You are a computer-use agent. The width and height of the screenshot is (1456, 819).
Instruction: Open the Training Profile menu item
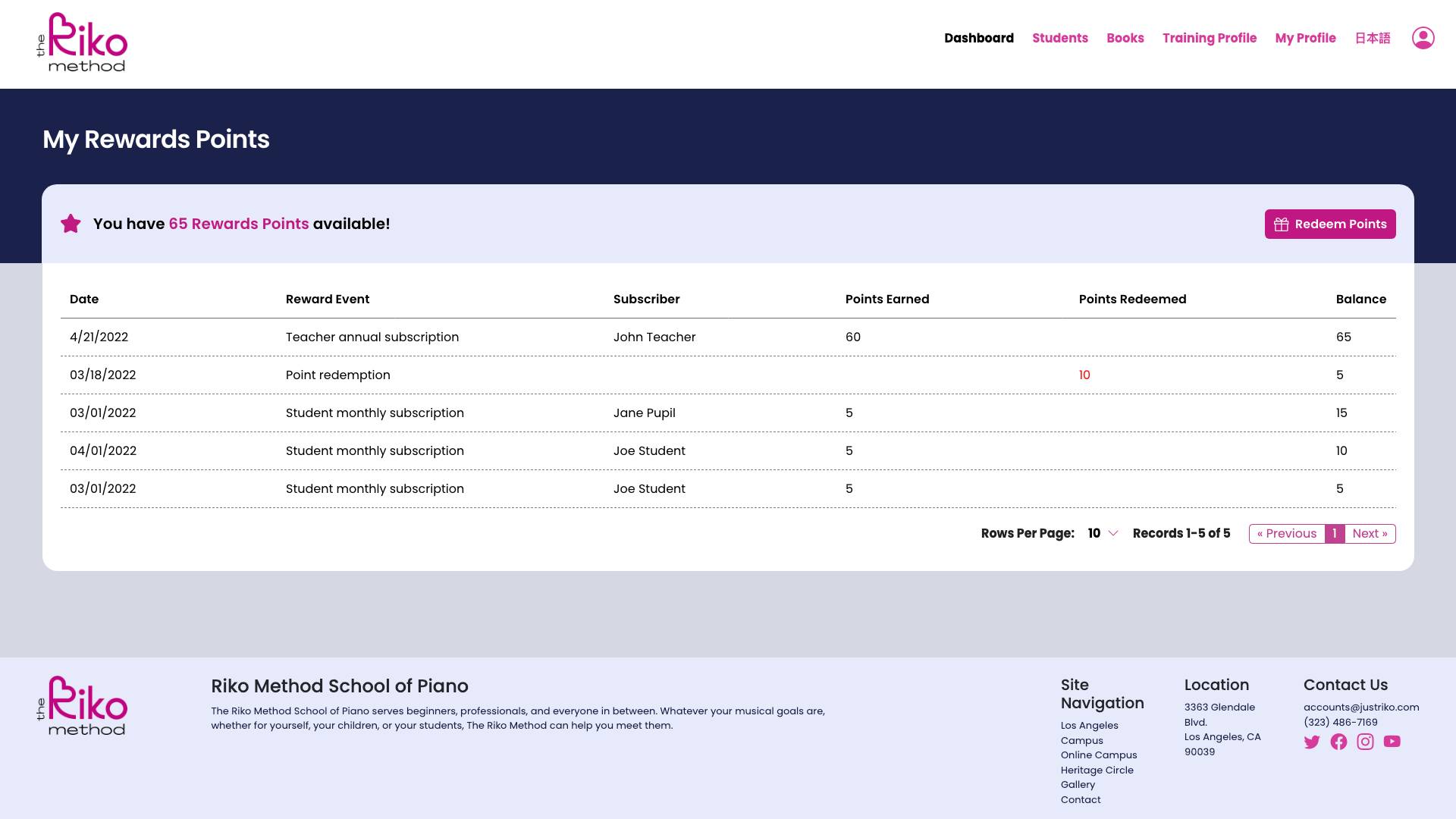point(1209,38)
